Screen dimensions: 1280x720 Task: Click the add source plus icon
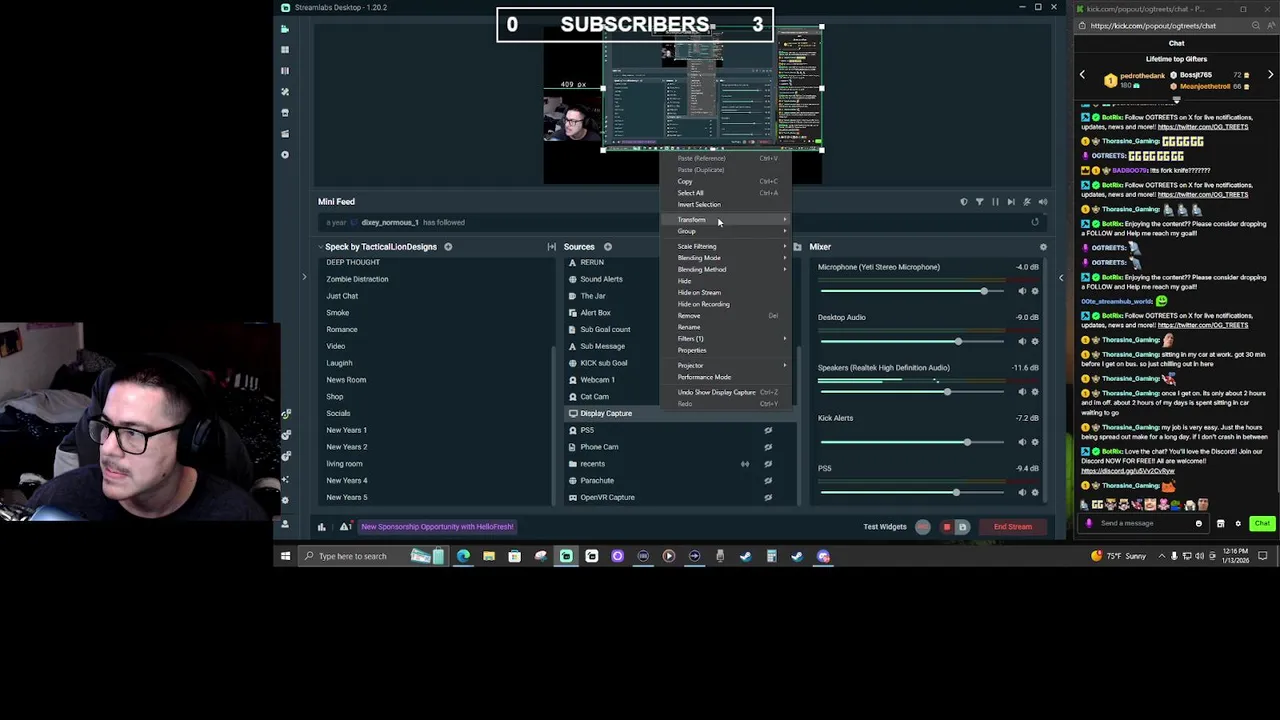coord(607,247)
